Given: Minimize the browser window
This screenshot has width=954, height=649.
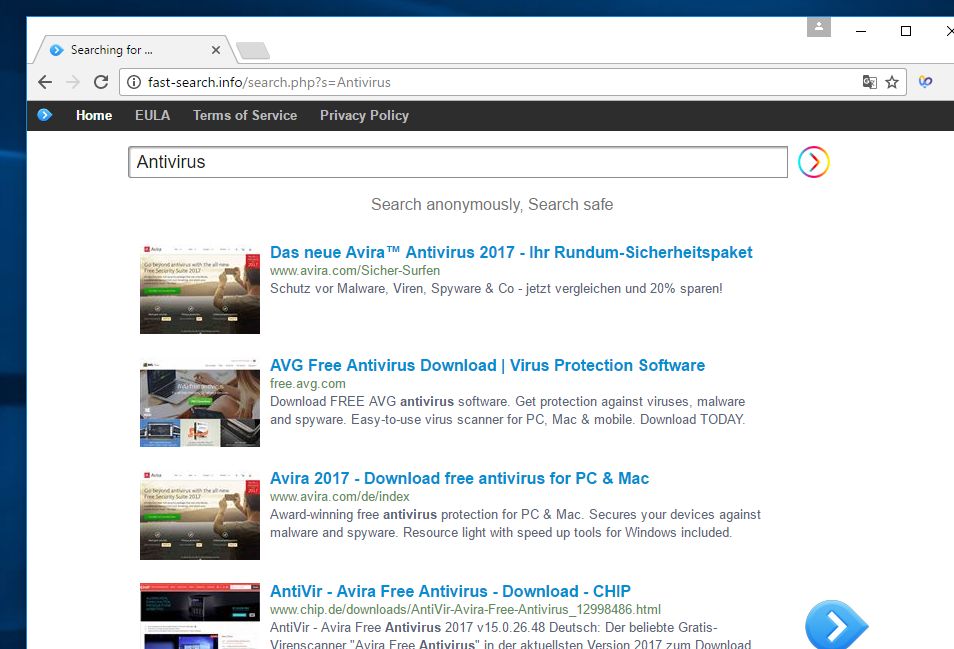Looking at the screenshot, I should (x=860, y=31).
